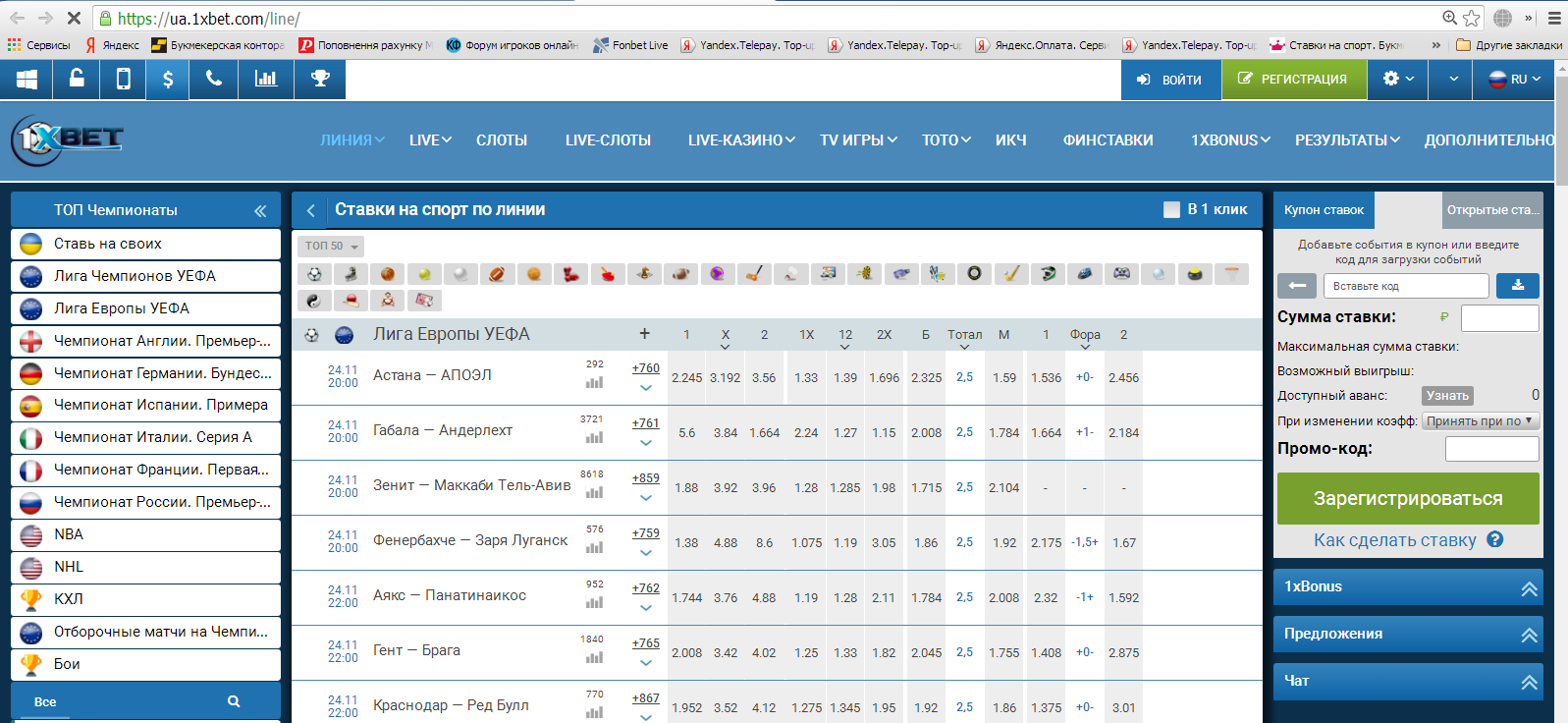Enable the 'В 1 клик' checkbox

[x=1171, y=209]
